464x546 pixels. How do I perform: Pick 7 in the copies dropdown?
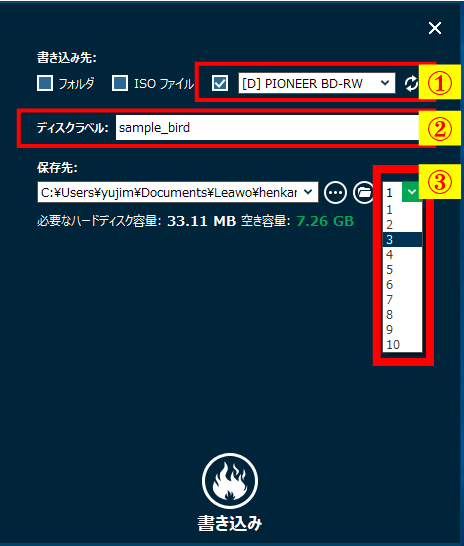click(402, 299)
